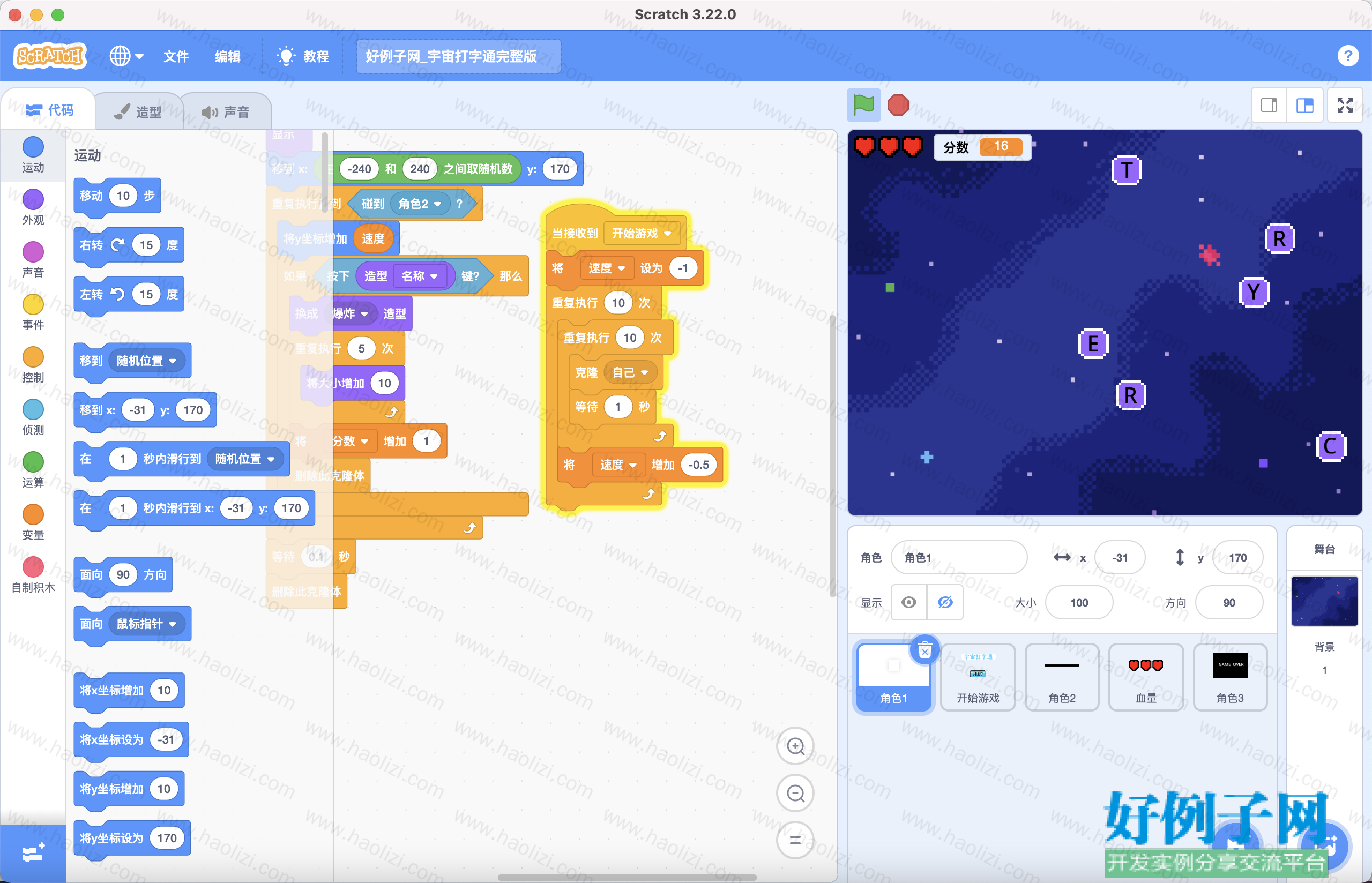Edit the sprite x coordinate field

(x=1120, y=557)
